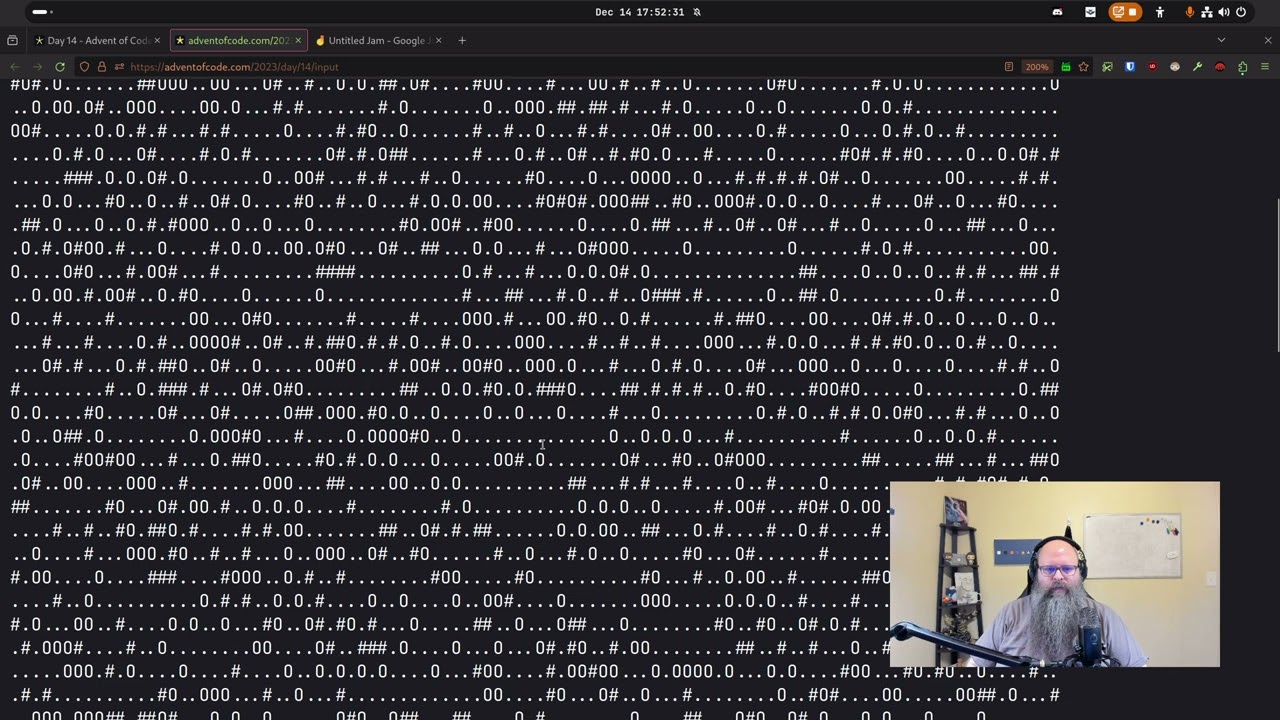
Task: Click the webcam overlay video thumbnail
Action: point(1055,574)
